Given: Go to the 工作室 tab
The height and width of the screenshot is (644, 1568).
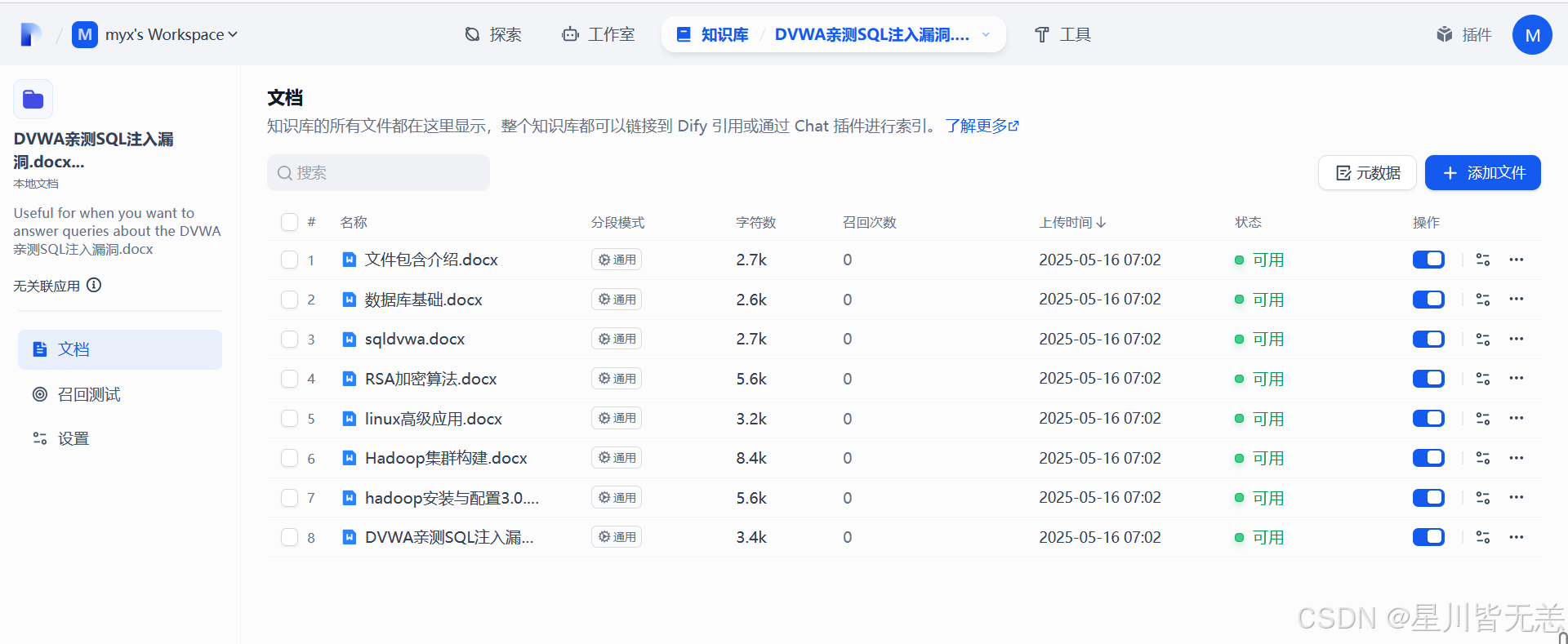Looking at the screenshot, I should pyautogui.click(x=599, y=34).
